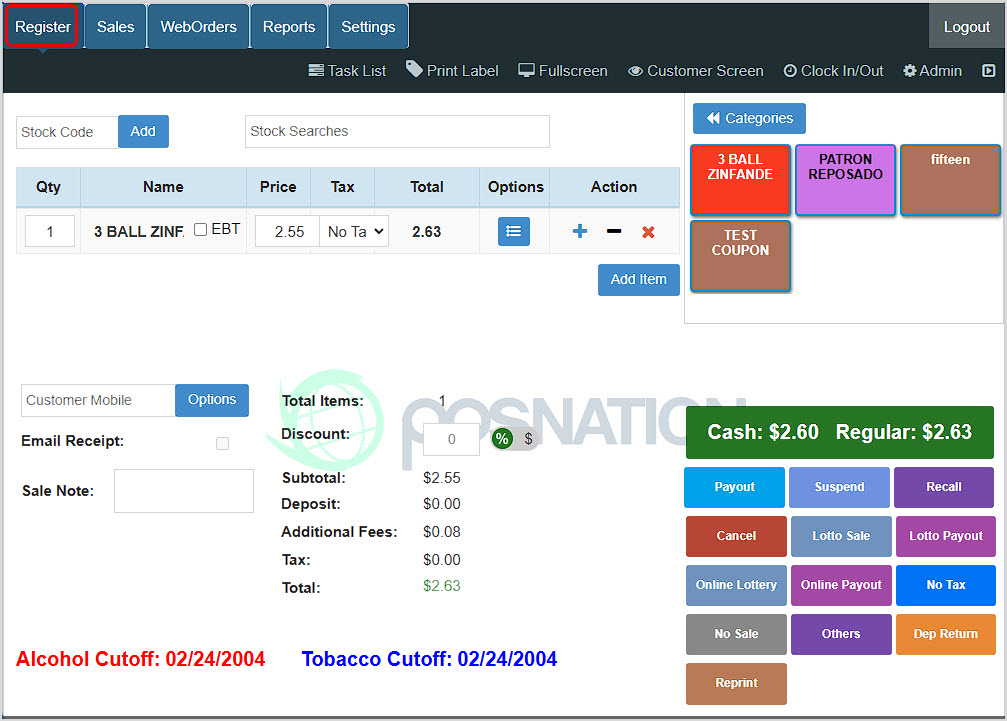This screenshot has height=721, width=1007.
Task: Select the PATRON REPOSADO purple tile
Action: coord(845,180)
